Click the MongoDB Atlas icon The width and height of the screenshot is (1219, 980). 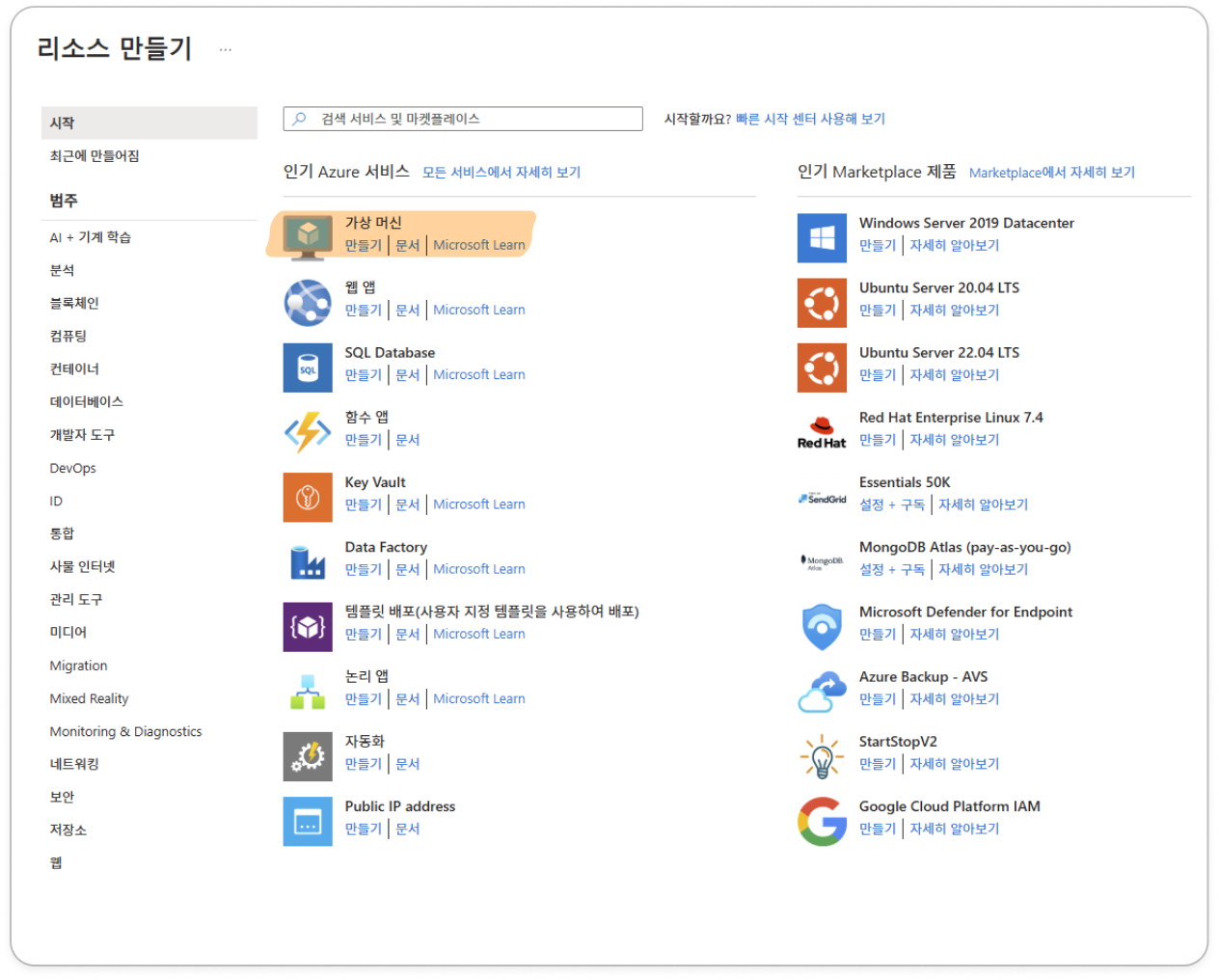pyautogui.click(x=822, y=561)
